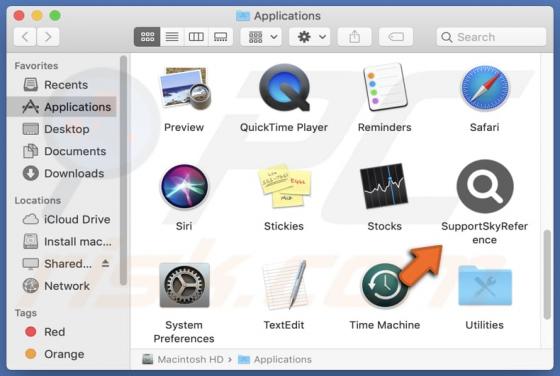Click the Share toolbar button

click(x=354, y=37)
